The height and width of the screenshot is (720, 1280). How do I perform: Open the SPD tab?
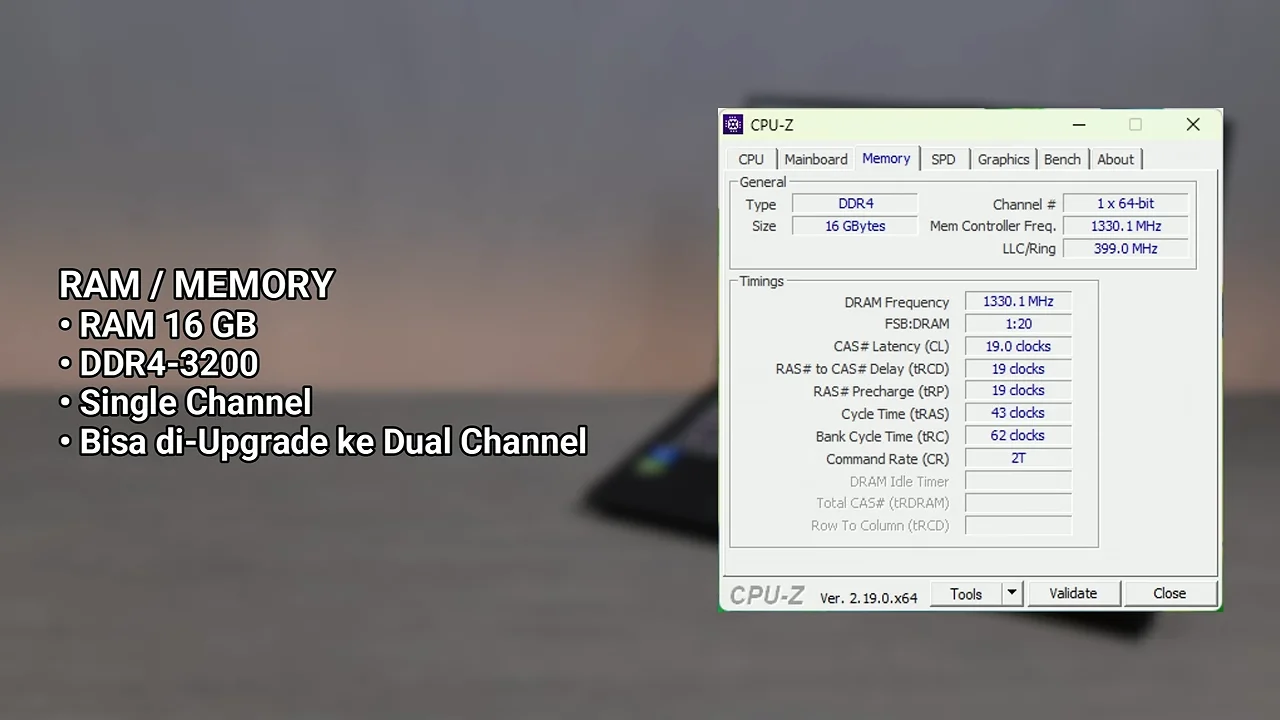click(943, 159)
